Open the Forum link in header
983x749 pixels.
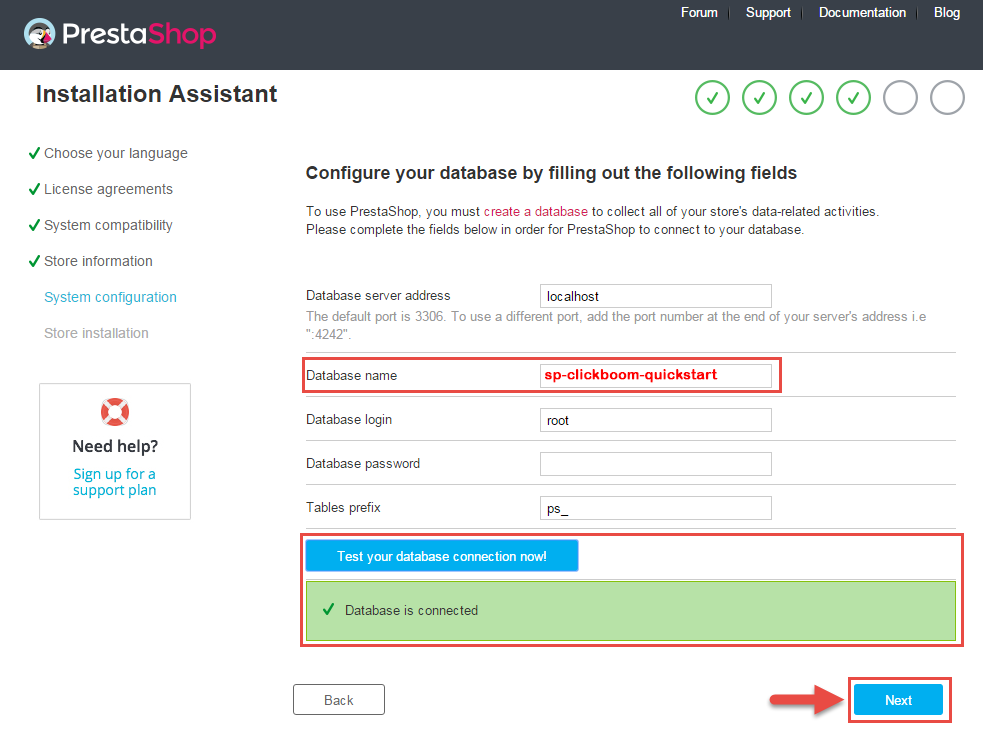(x=699, y=13)
